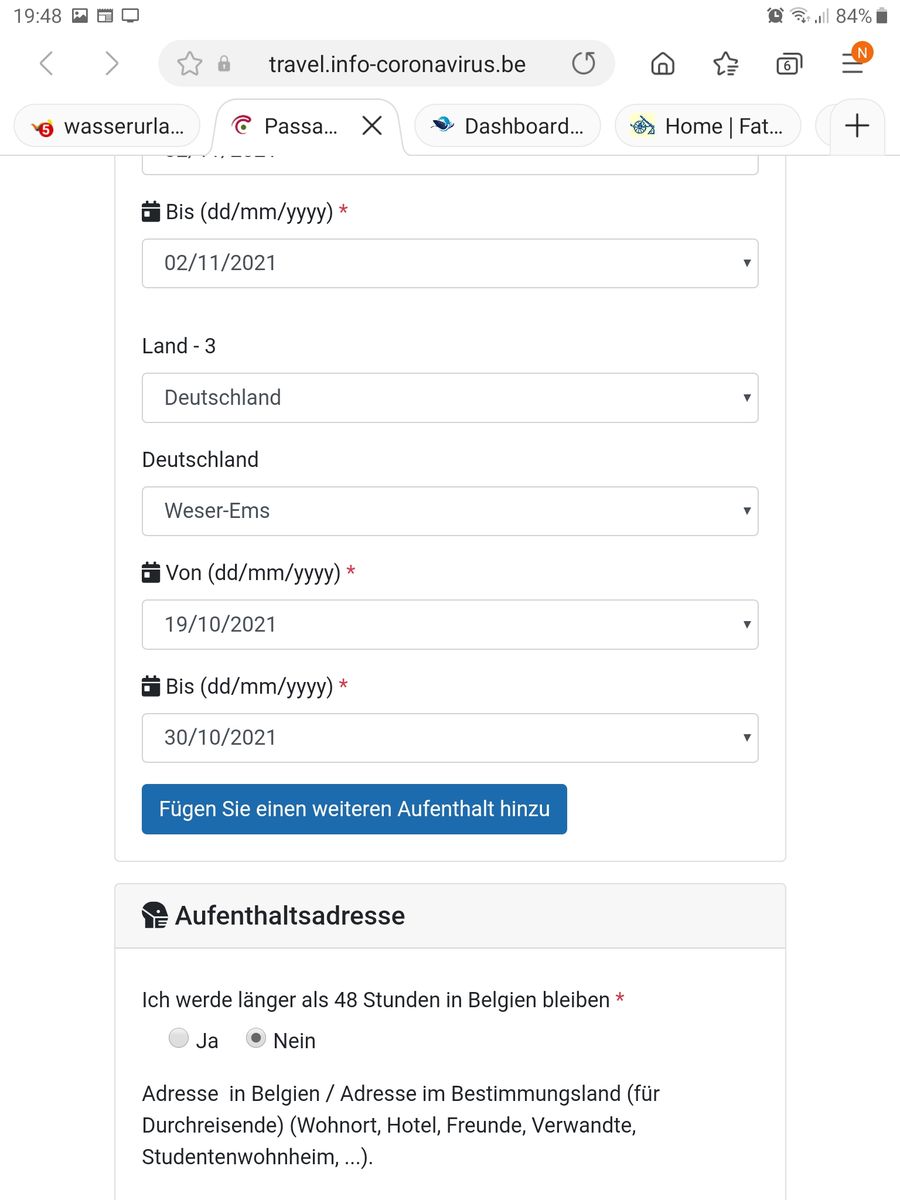Expand the Weser-Ems region dropdown
Image resolution: width=900 pixels, height=1200 pixels.
point(449,511)
